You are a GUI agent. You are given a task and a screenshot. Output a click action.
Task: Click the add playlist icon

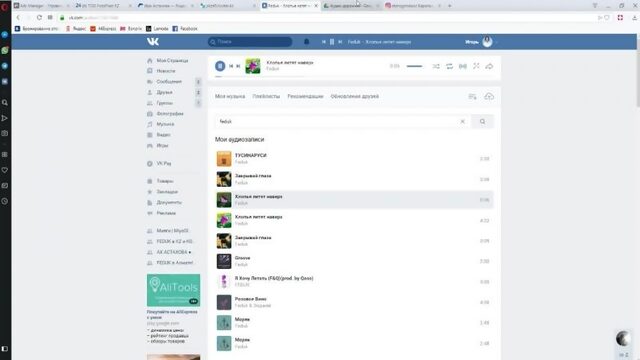click(472, 97)
